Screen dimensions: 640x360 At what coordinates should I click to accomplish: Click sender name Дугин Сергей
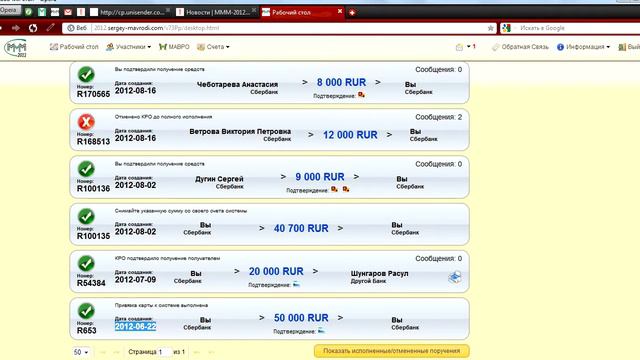[219, 179]
